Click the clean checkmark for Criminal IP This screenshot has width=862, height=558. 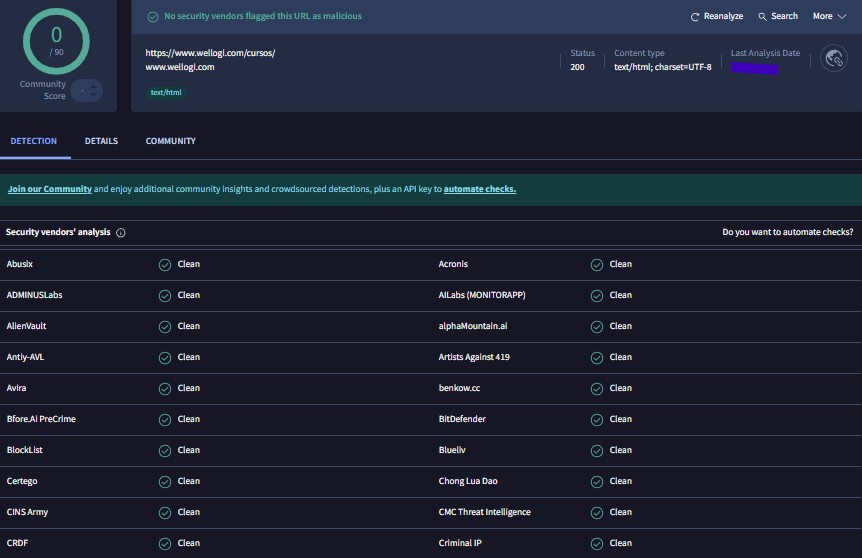point(597,543)
